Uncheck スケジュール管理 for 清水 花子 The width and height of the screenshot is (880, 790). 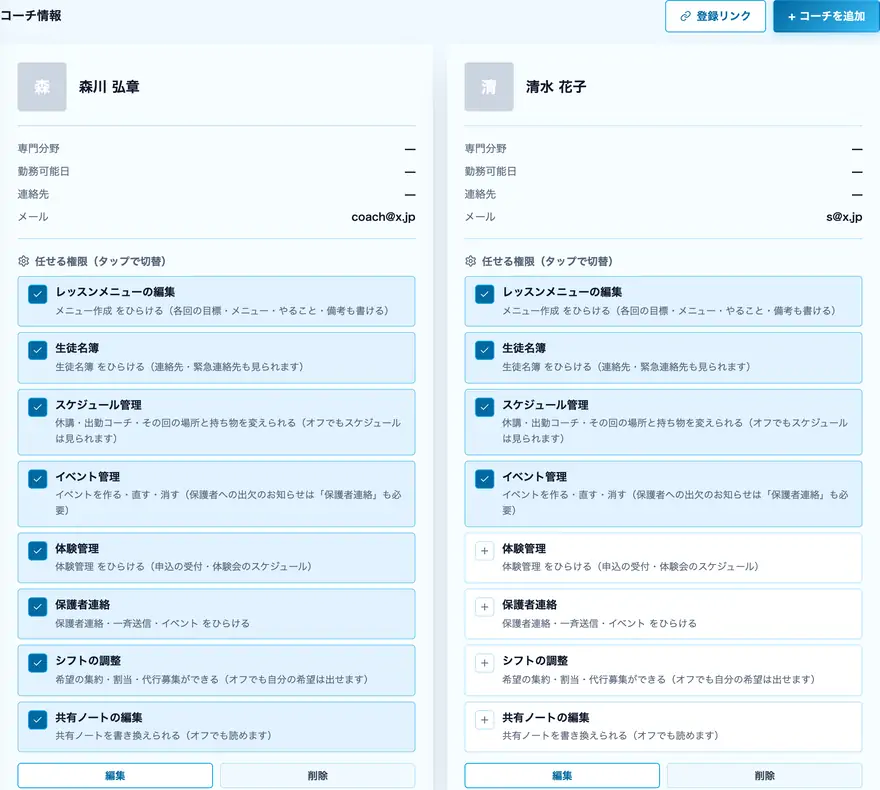click(484, 407)
